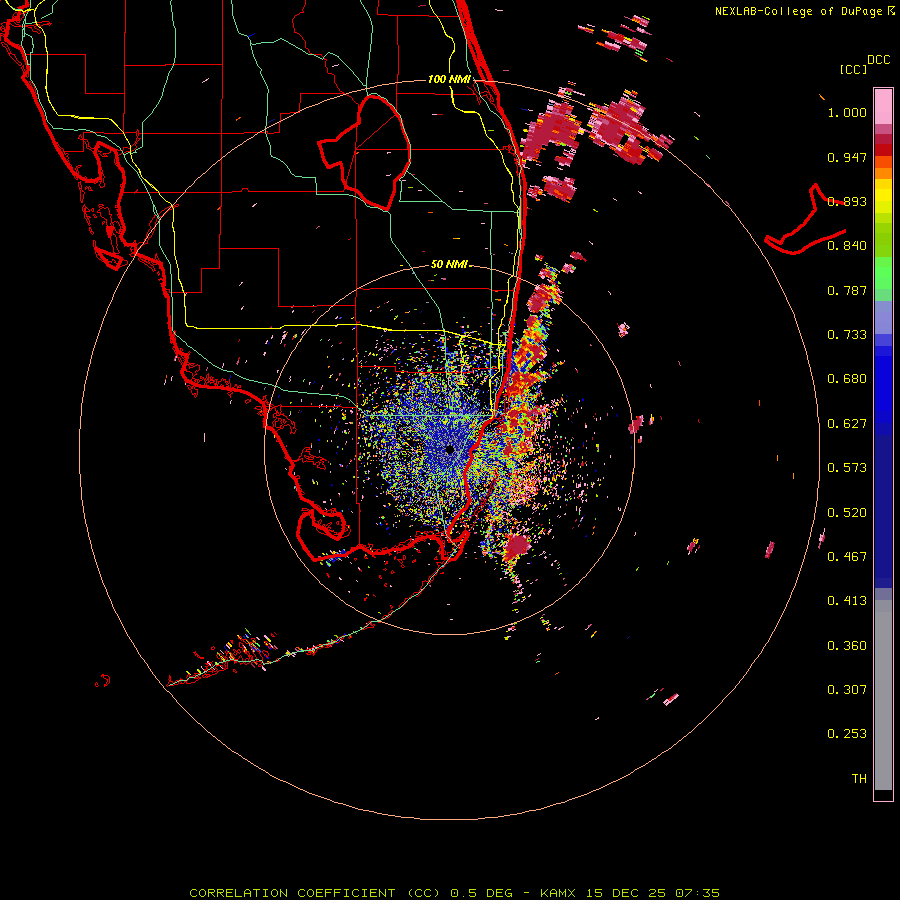Click the 50 NMI range ring label
900x900 pixels.
click(x=449, y=264)
